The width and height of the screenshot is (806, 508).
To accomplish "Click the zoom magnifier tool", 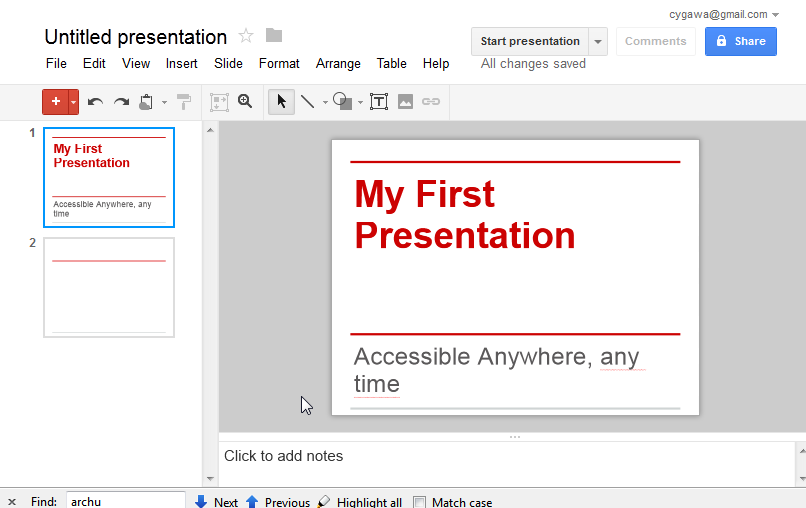I will (x=245, y=101).
